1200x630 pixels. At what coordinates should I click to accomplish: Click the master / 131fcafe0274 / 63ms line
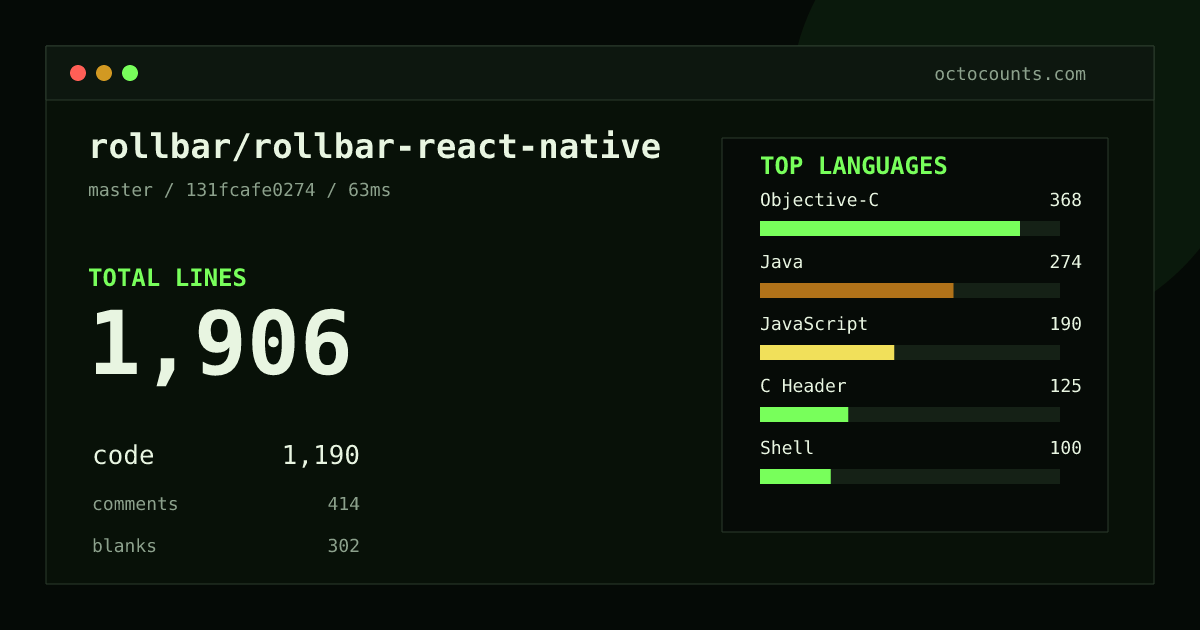tap(240, 190)
